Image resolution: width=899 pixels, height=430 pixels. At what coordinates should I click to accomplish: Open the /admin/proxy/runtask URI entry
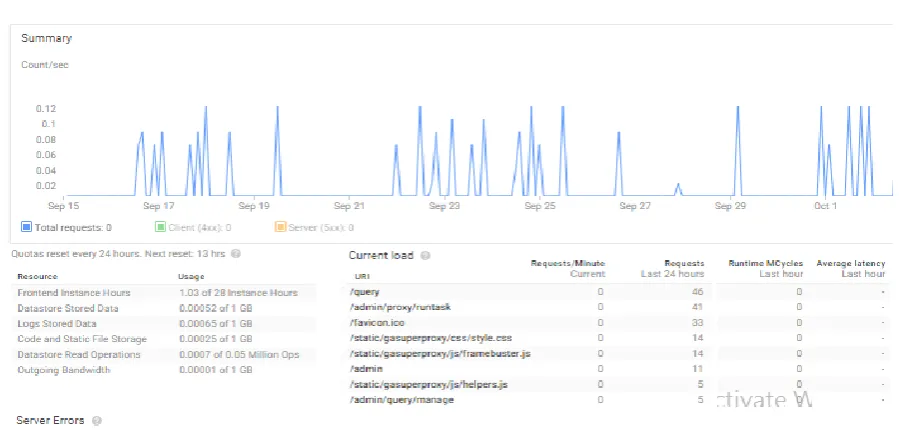(x=400, y=307)
